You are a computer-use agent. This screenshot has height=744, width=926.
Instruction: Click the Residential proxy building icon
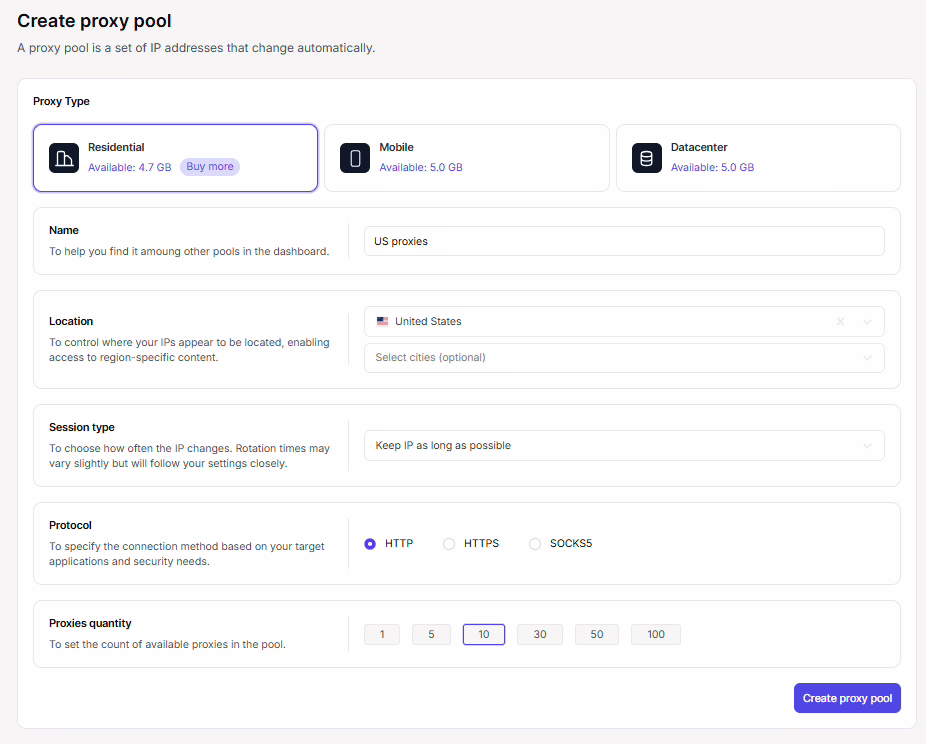coord(64,158)
